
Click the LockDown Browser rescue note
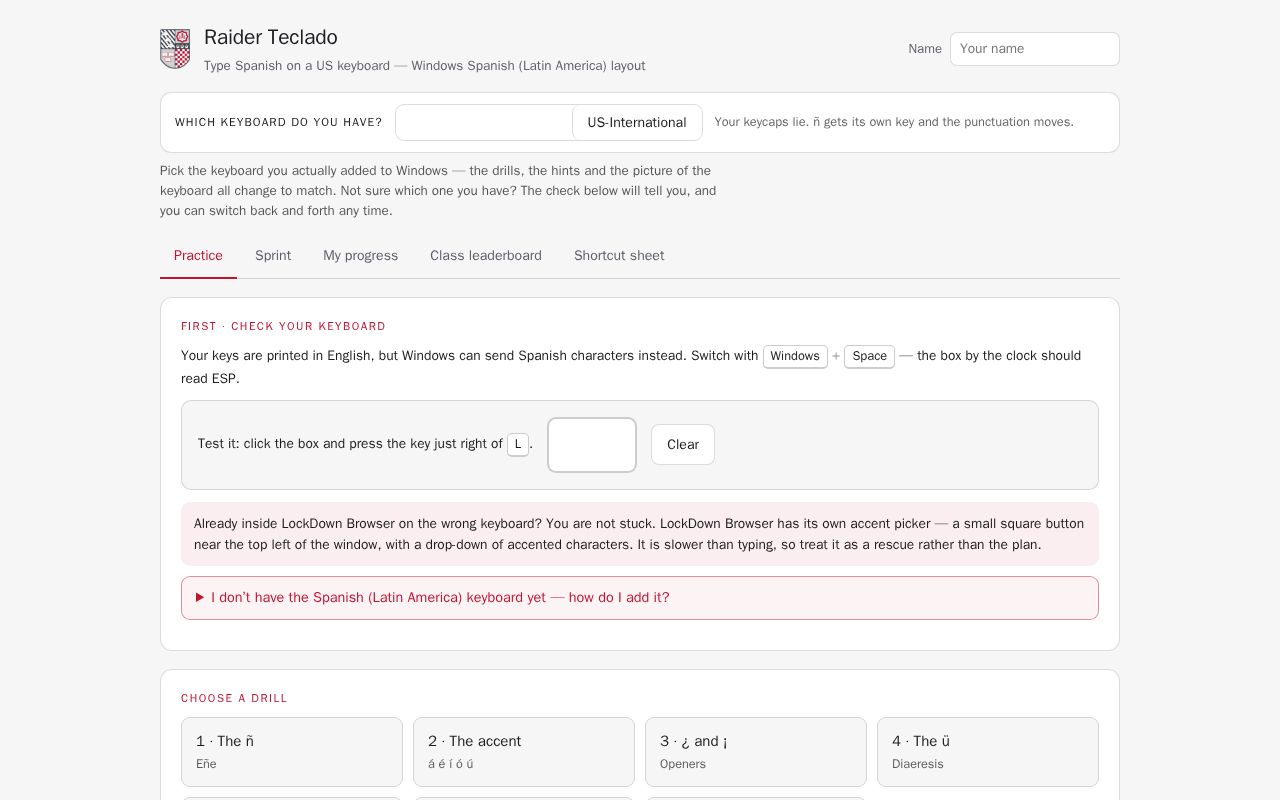640,534
